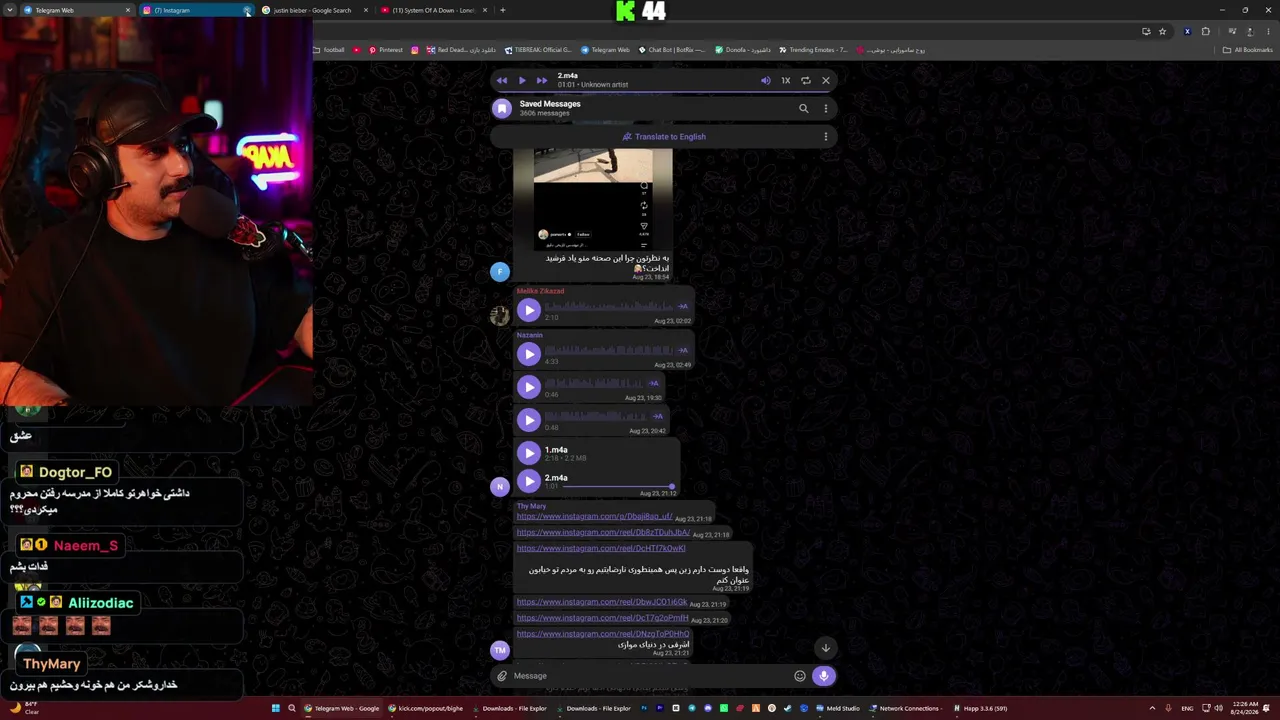Open the Trending Emotes bookmark
Image resolution: width=1280 pixels, height=720 pixels.
[812, 50]
